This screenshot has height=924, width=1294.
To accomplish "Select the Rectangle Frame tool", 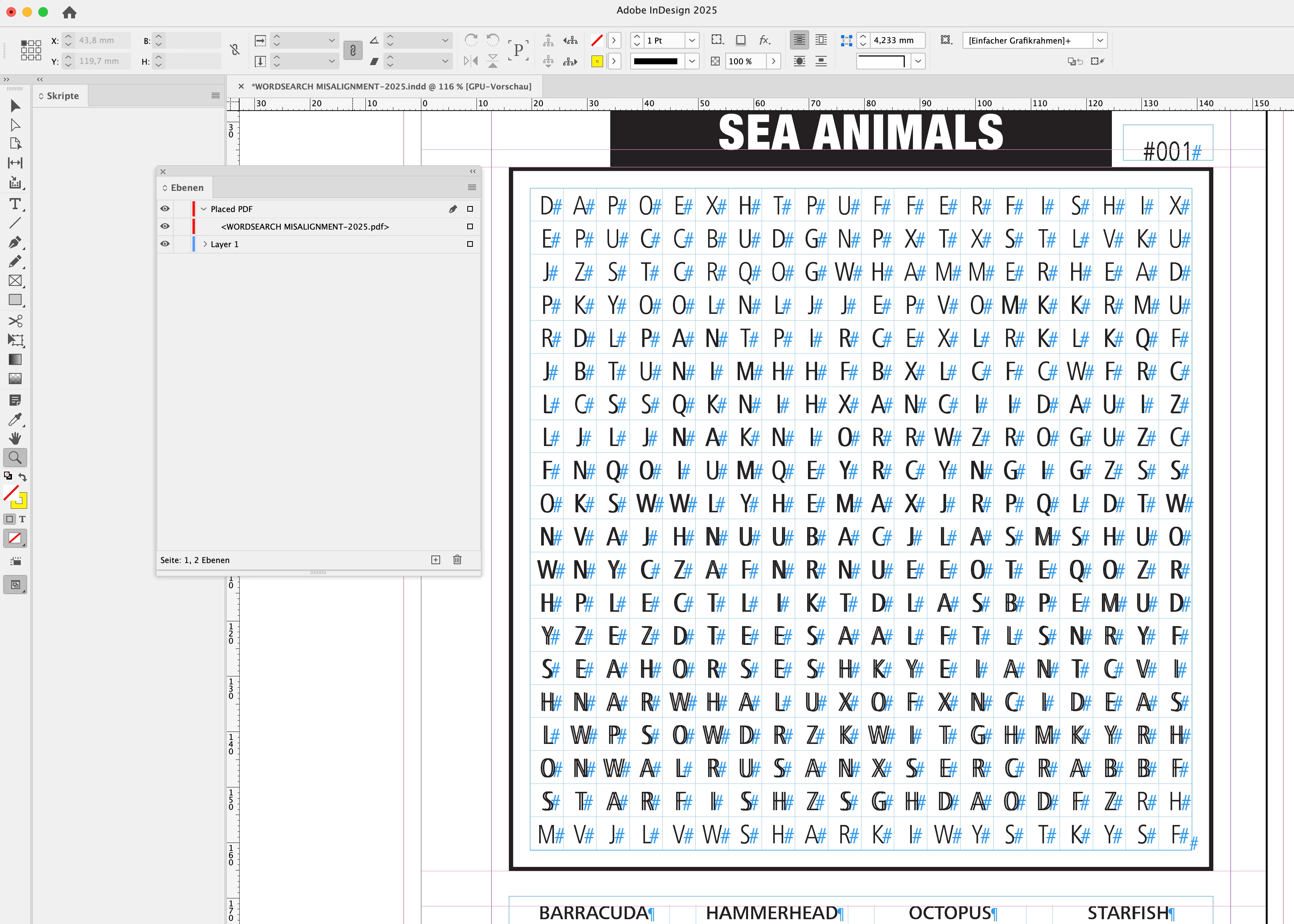I will tap(15, 280).
